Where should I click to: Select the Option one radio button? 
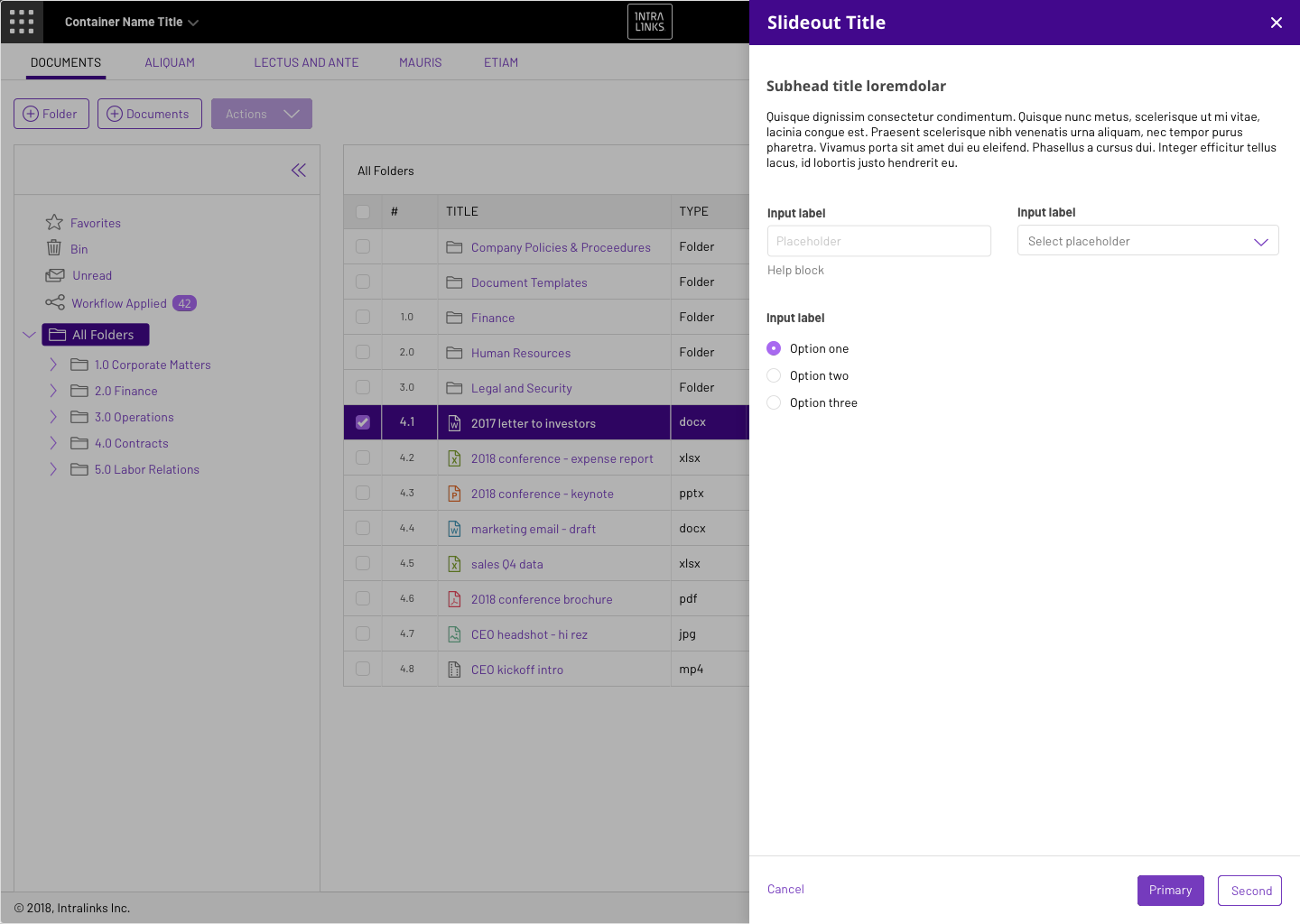coord(774,348)
